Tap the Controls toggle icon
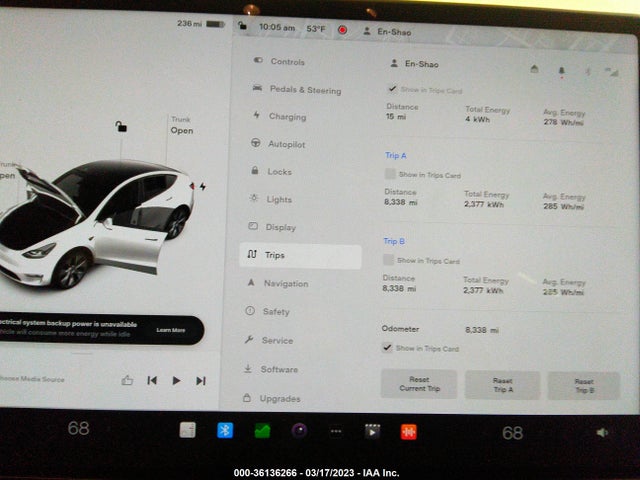The height and width of the screenshot is (480, 640). click(258, 60)
